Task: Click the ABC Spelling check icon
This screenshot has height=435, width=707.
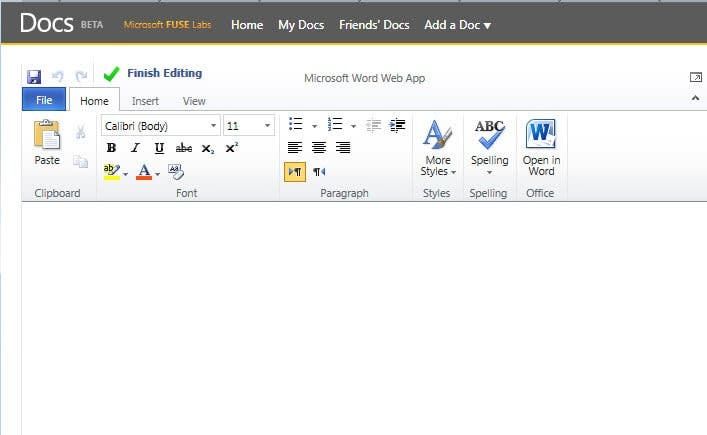Action: pos(490,134)
